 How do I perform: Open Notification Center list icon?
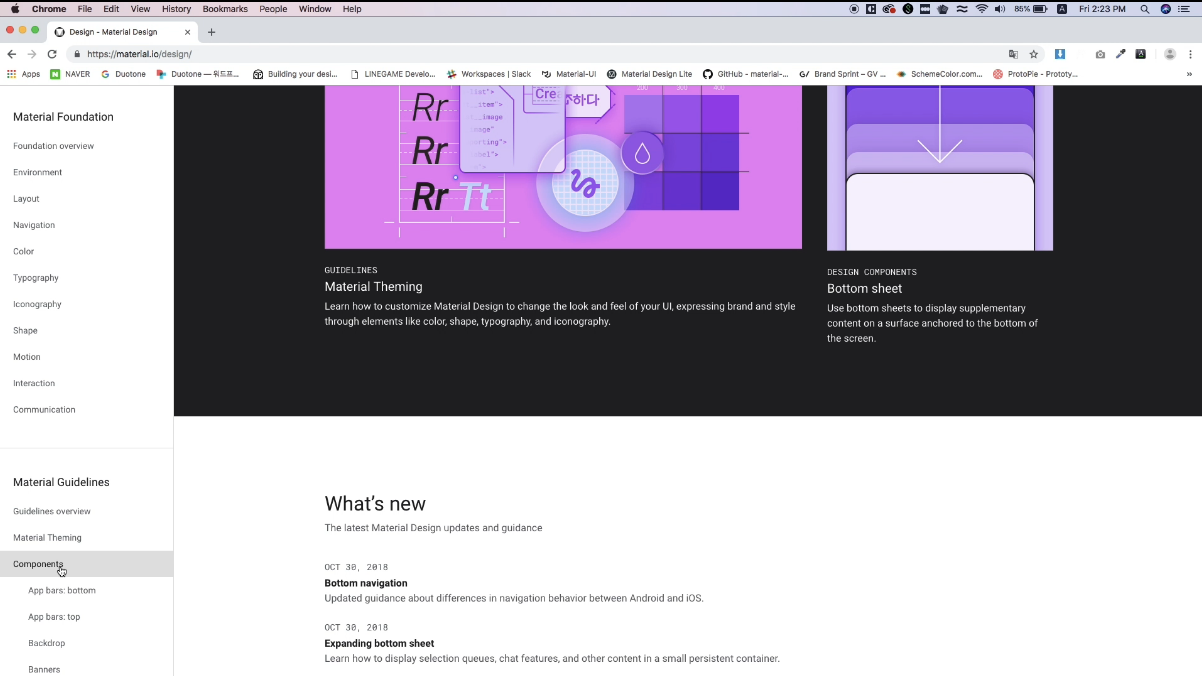[x=1185, y=9]
